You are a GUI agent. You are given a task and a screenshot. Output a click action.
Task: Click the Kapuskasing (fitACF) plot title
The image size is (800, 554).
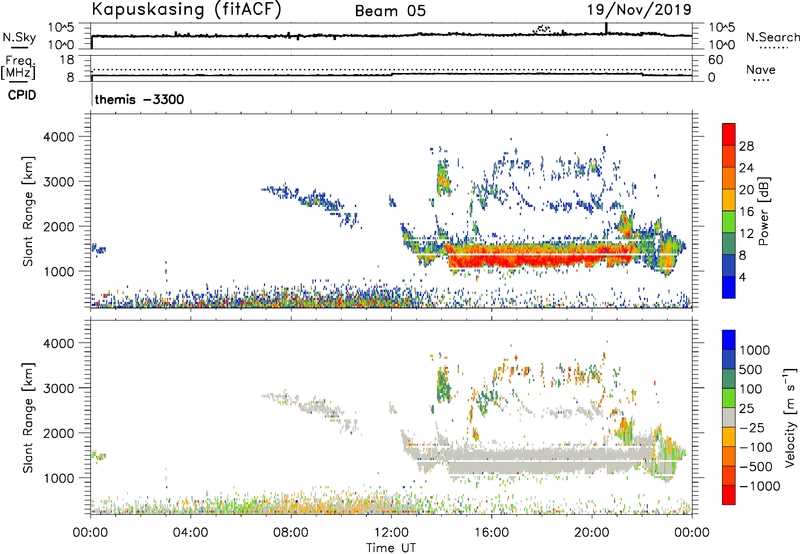(186, 10)
